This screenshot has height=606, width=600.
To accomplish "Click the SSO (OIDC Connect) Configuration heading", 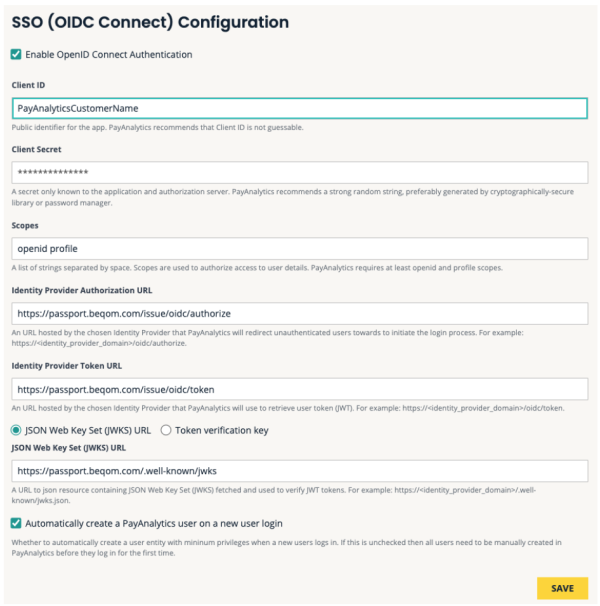I will pos(150,22).
